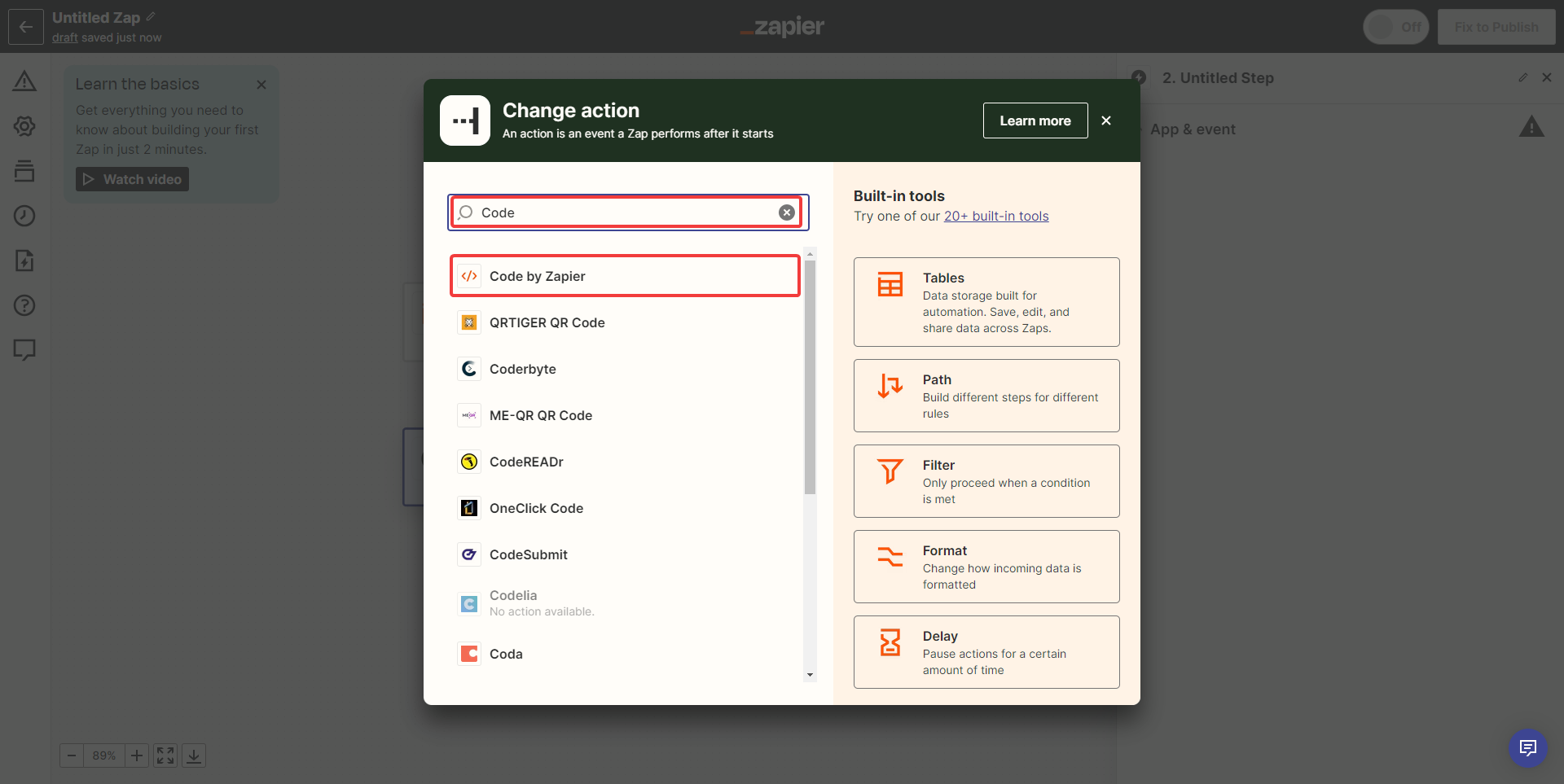1564x784 pixels.
Task: Fit the canvas to view
Action: pos(165,756)
